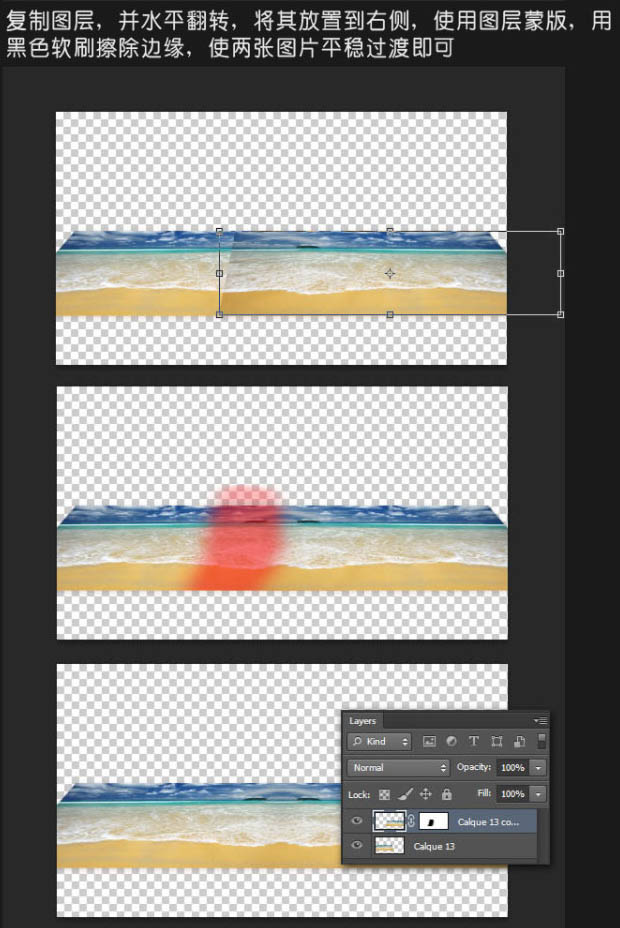This screenshot has width=620, height=928.
Task: Open the Fill slider dropdown arrow
Action: [538, 794]
